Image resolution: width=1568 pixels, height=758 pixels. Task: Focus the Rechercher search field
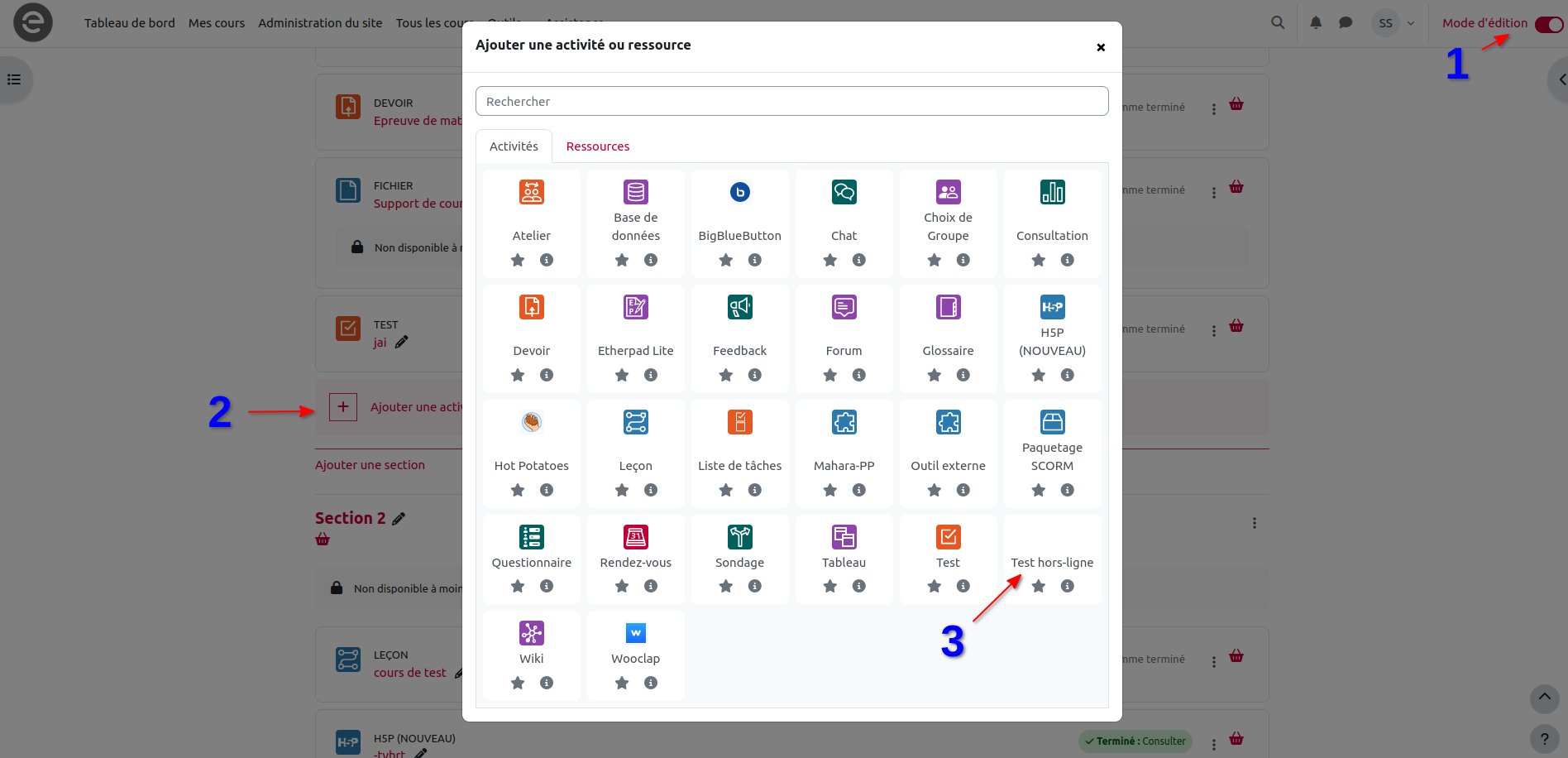[x=791, y=102]
